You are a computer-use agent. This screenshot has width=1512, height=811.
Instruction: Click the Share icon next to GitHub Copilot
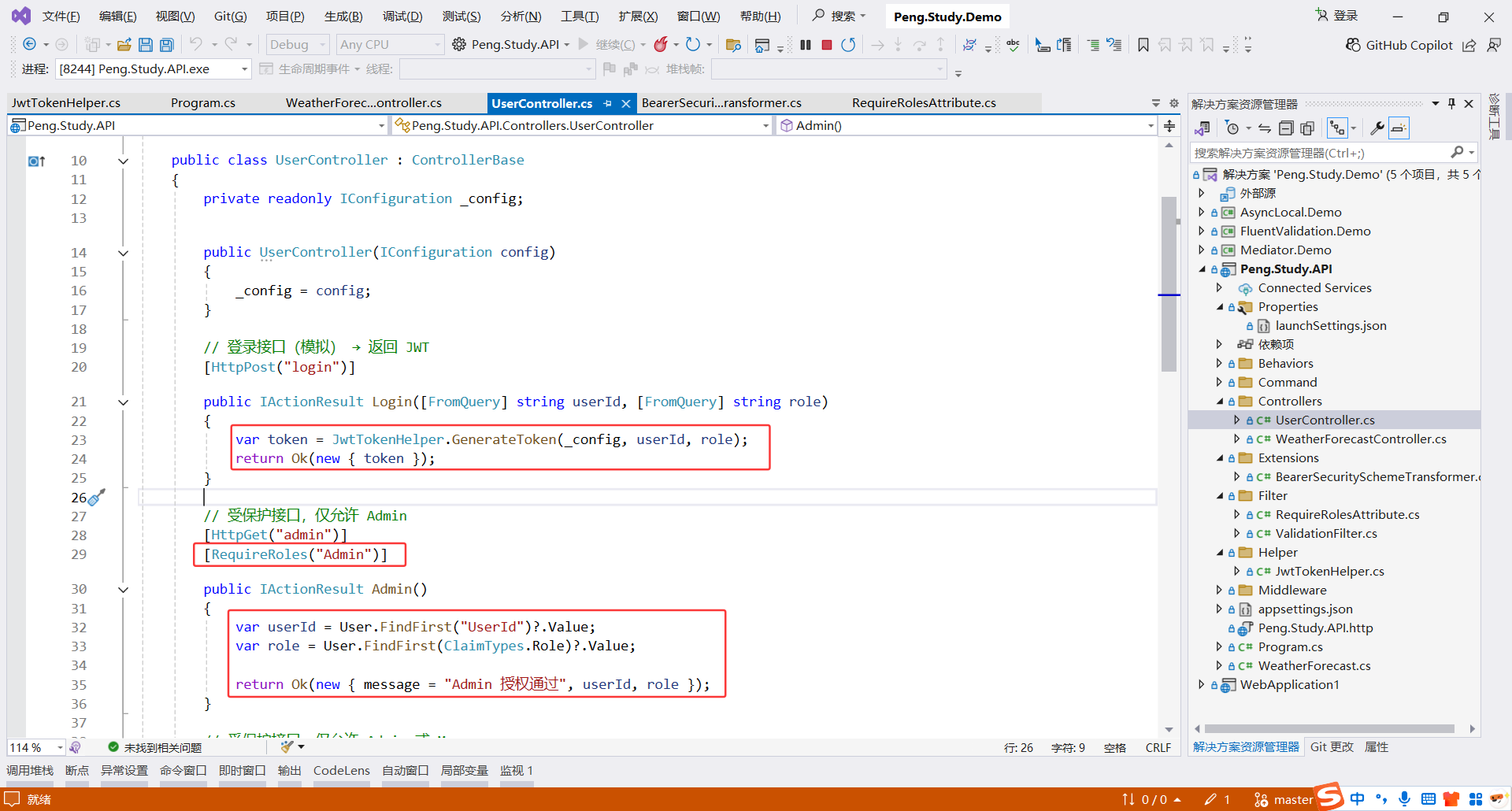click(x=1469, y=45)
